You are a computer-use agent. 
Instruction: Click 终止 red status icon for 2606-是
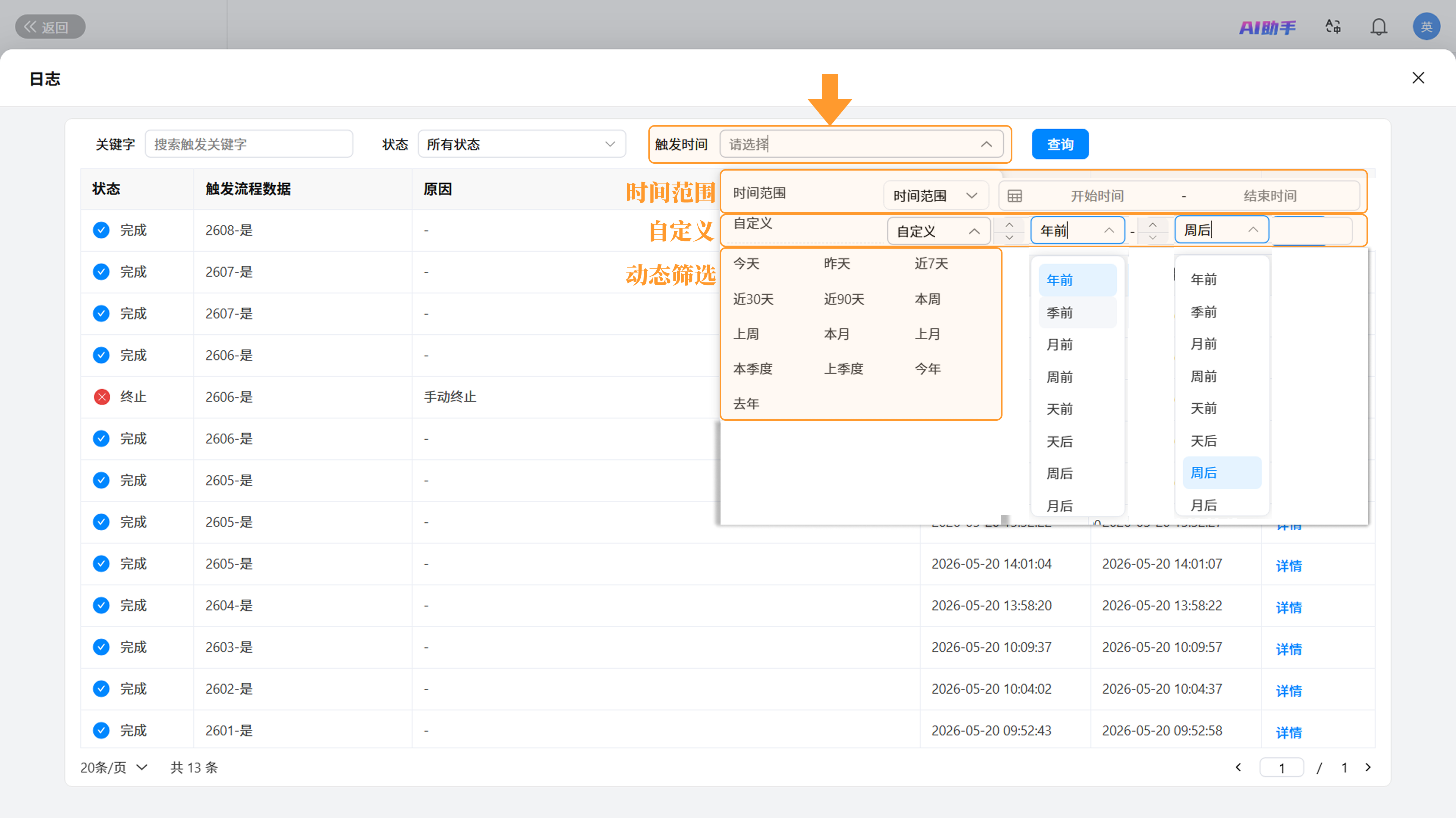[101, 397]
